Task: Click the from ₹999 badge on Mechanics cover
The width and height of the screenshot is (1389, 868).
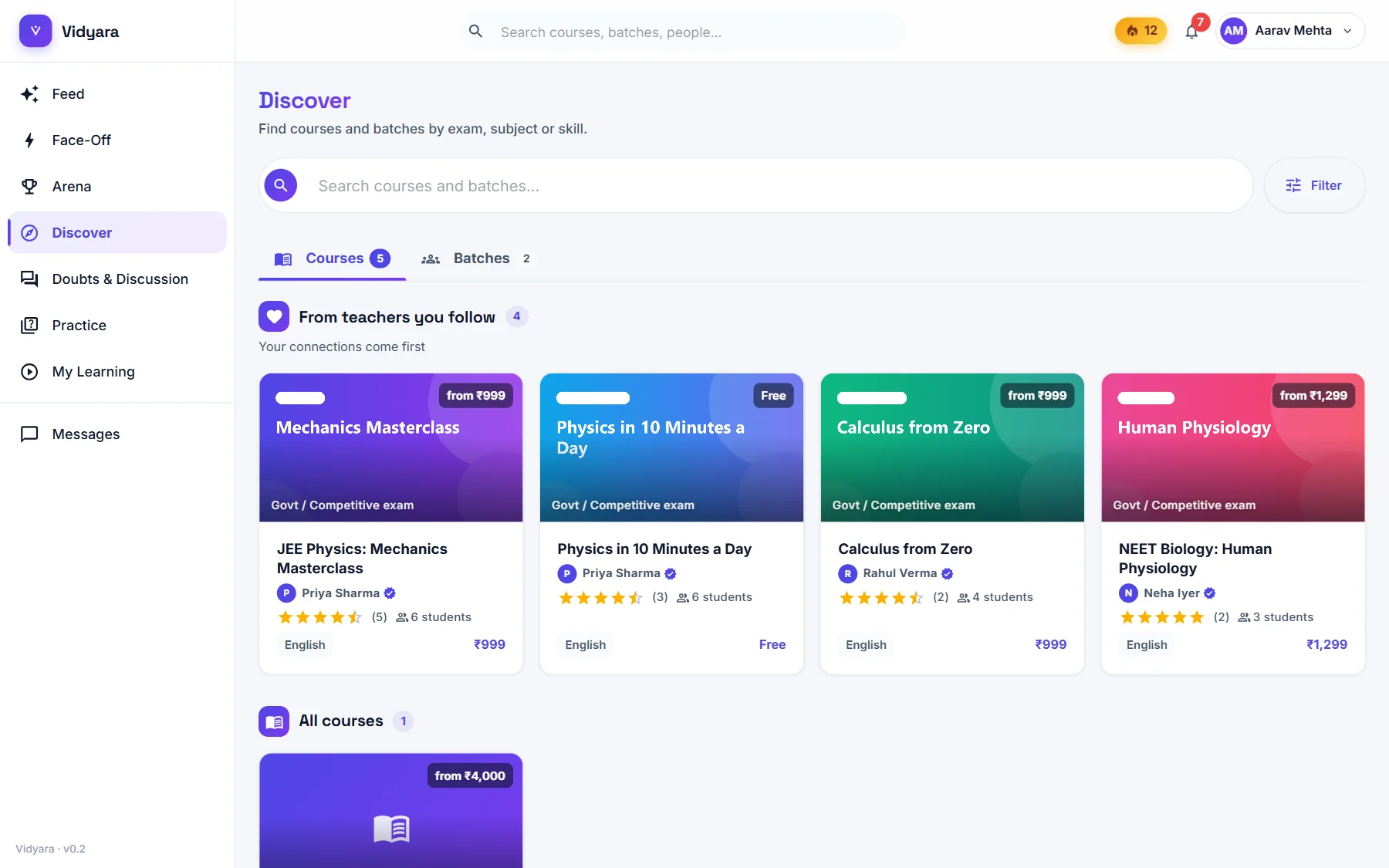Action: (476, 396)
